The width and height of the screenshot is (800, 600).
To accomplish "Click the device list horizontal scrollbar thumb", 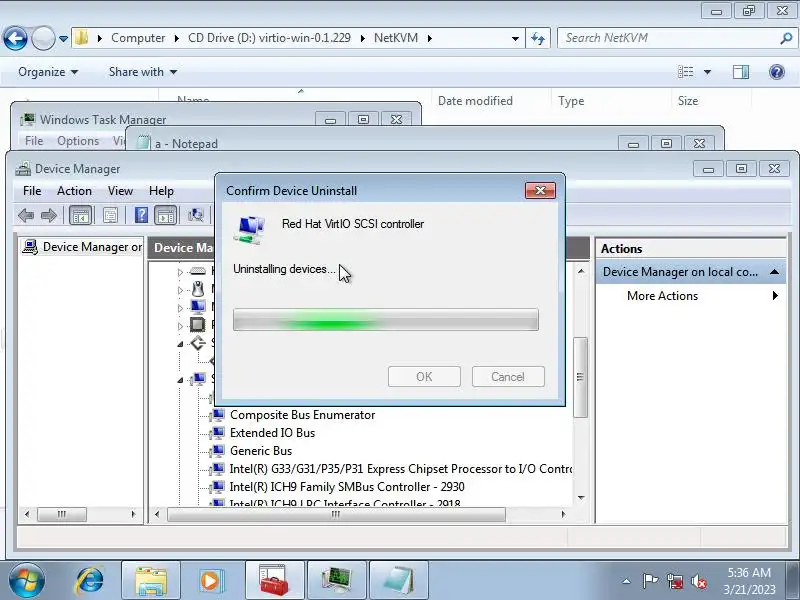I will 336,514.
